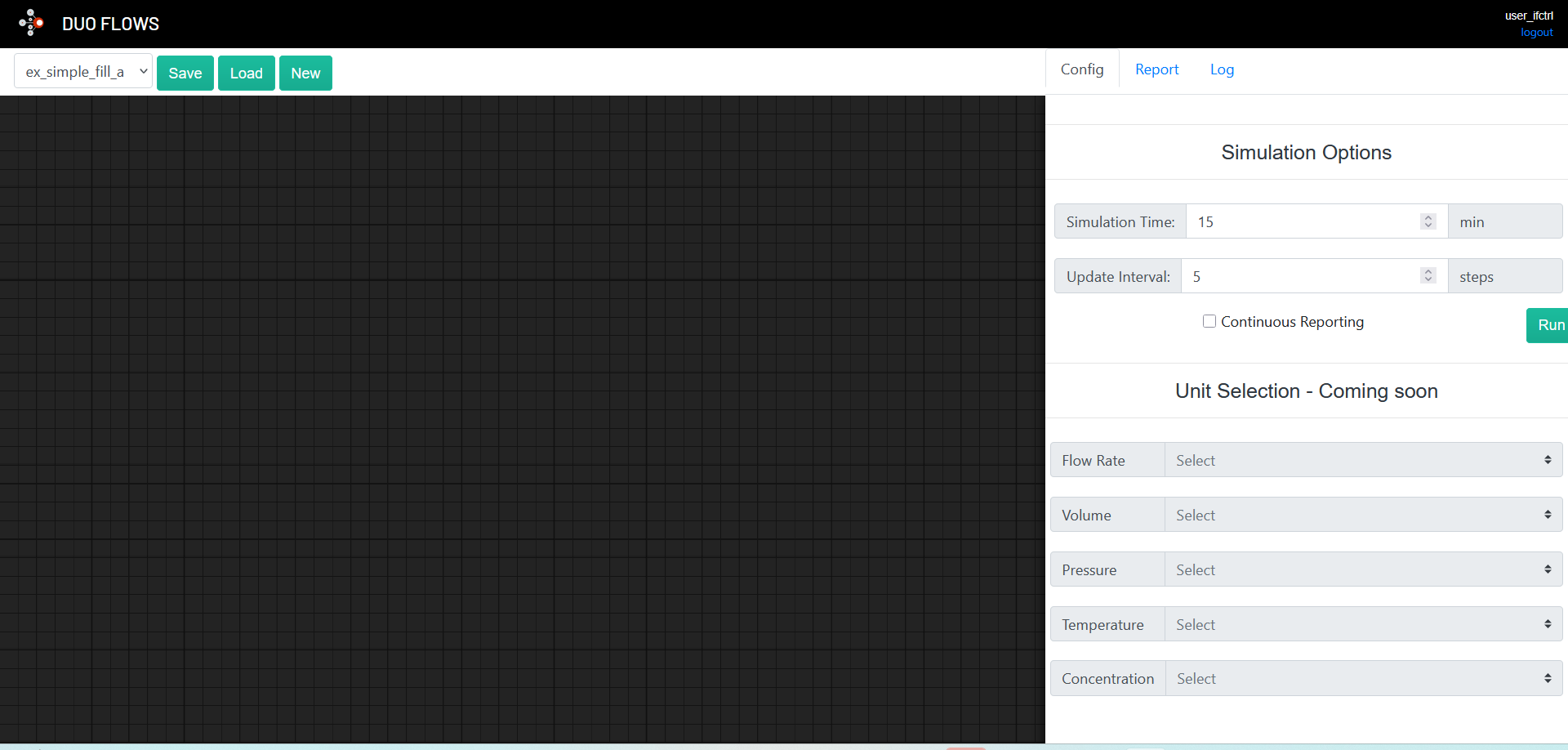The image size is (1568, 750).
Task: Open the Temperature unit dropdown
Action: pos(1363,624)
